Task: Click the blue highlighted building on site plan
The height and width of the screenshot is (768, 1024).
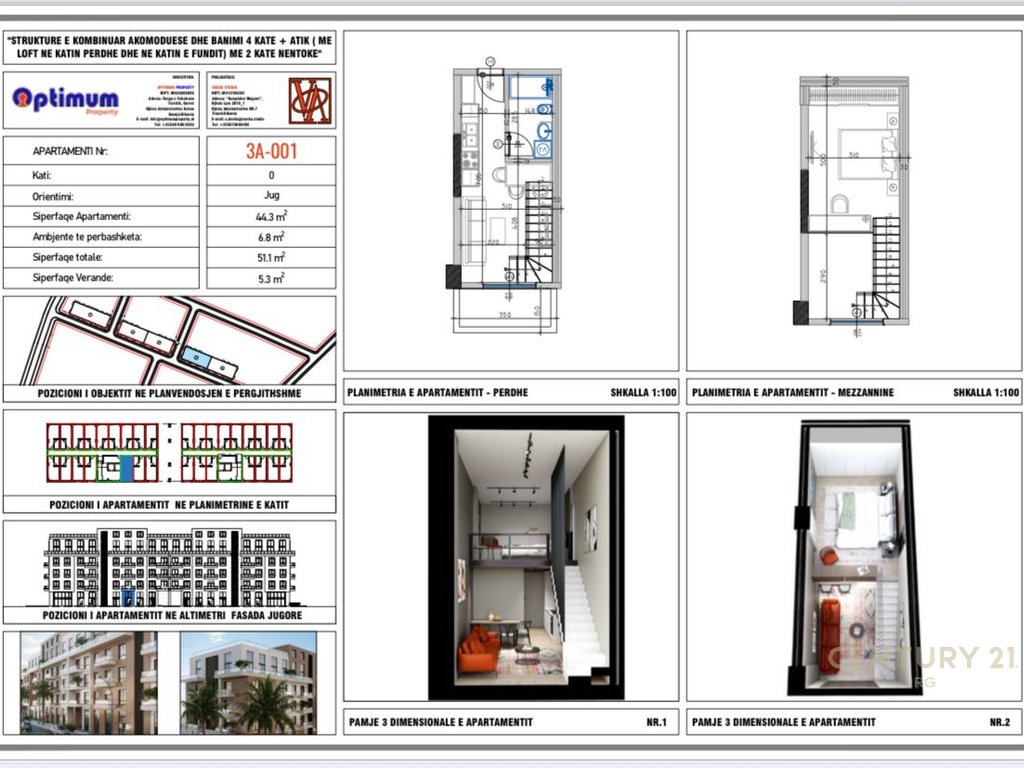Action: pyautogui.click(x=197, y=356)
